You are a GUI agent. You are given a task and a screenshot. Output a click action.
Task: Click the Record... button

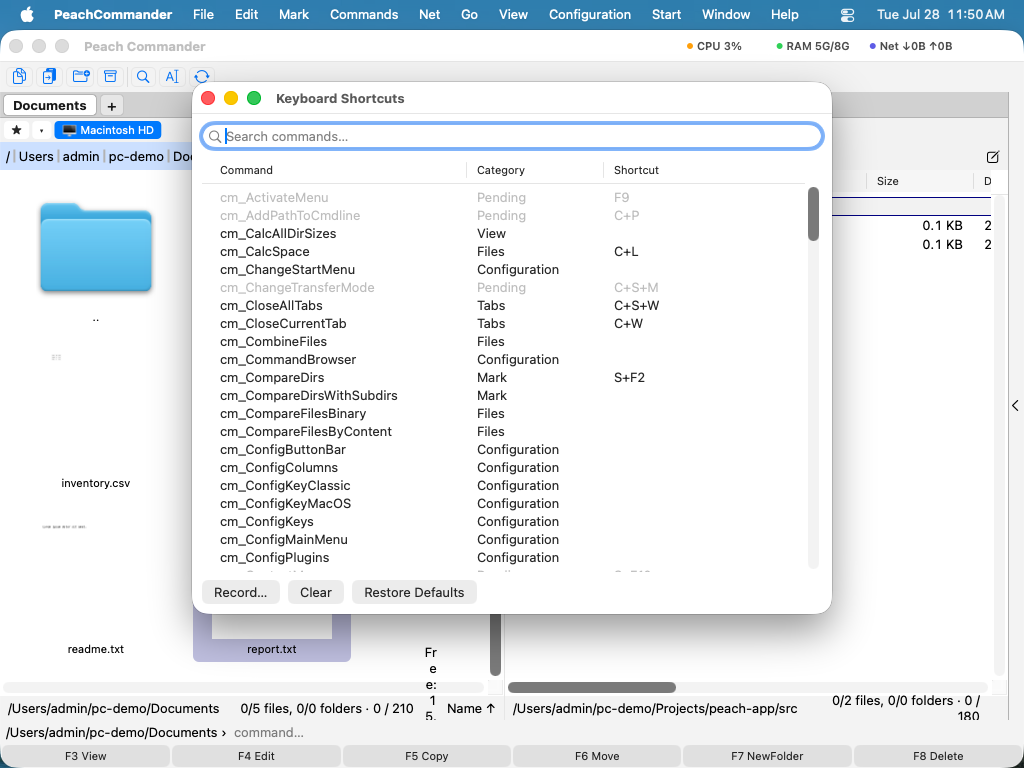(x=241, y=592)
